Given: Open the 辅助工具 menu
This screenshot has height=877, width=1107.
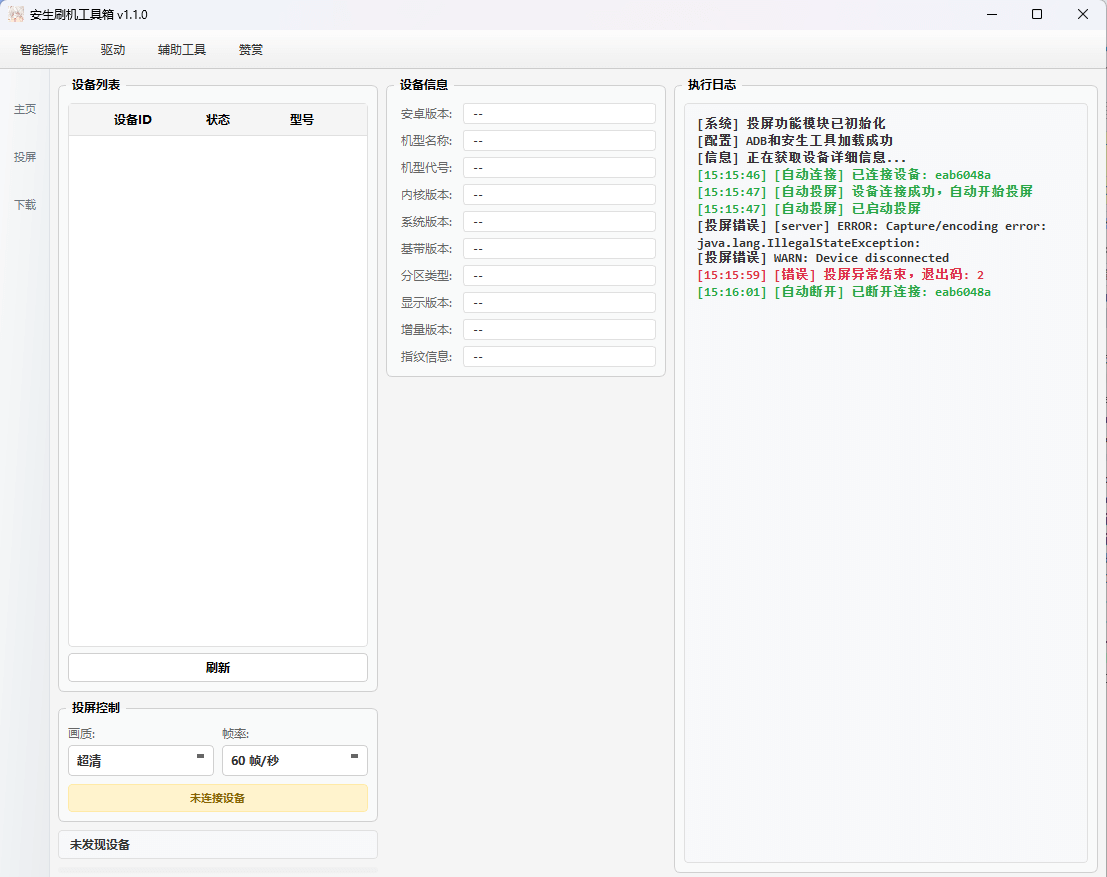Looking at the screenshot, I should (181, 49).
